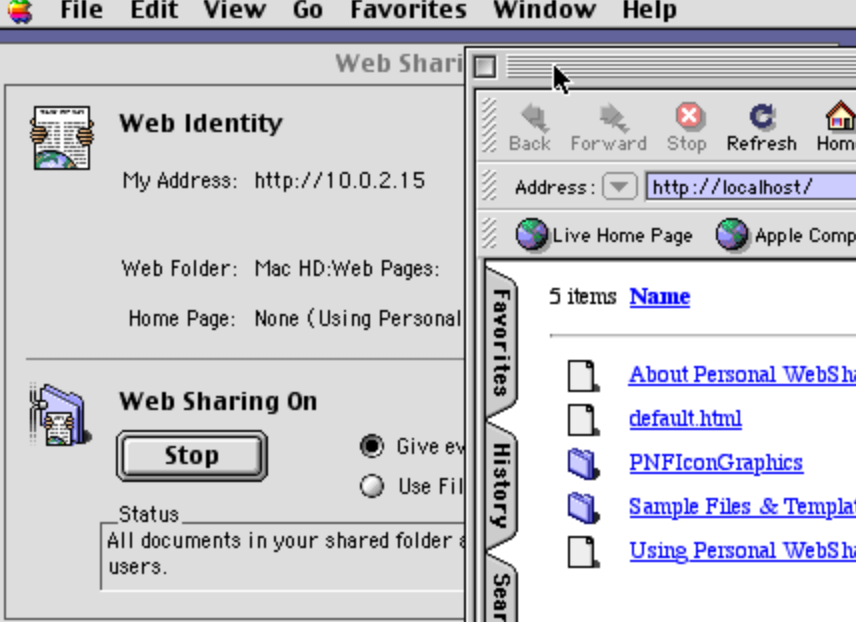Click the document icon beside default.html
Screen dimensions: 856x622
[x=583, y=419]
